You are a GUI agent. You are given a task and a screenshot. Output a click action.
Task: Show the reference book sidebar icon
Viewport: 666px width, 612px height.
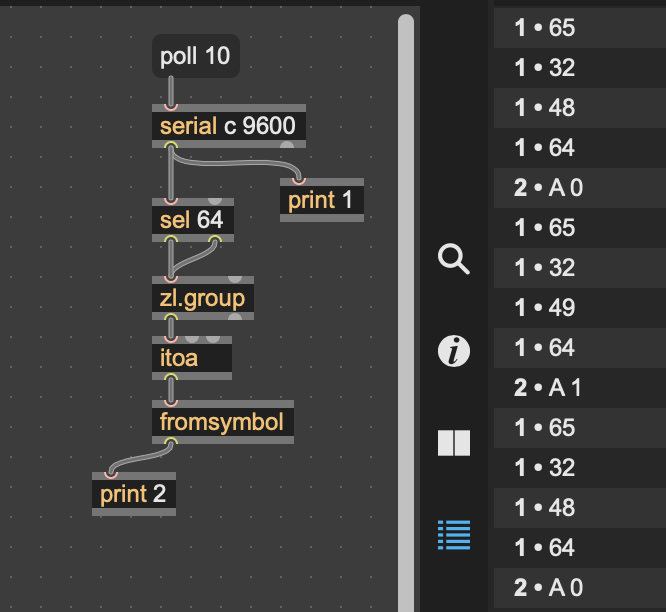click(x=454, y=443)
